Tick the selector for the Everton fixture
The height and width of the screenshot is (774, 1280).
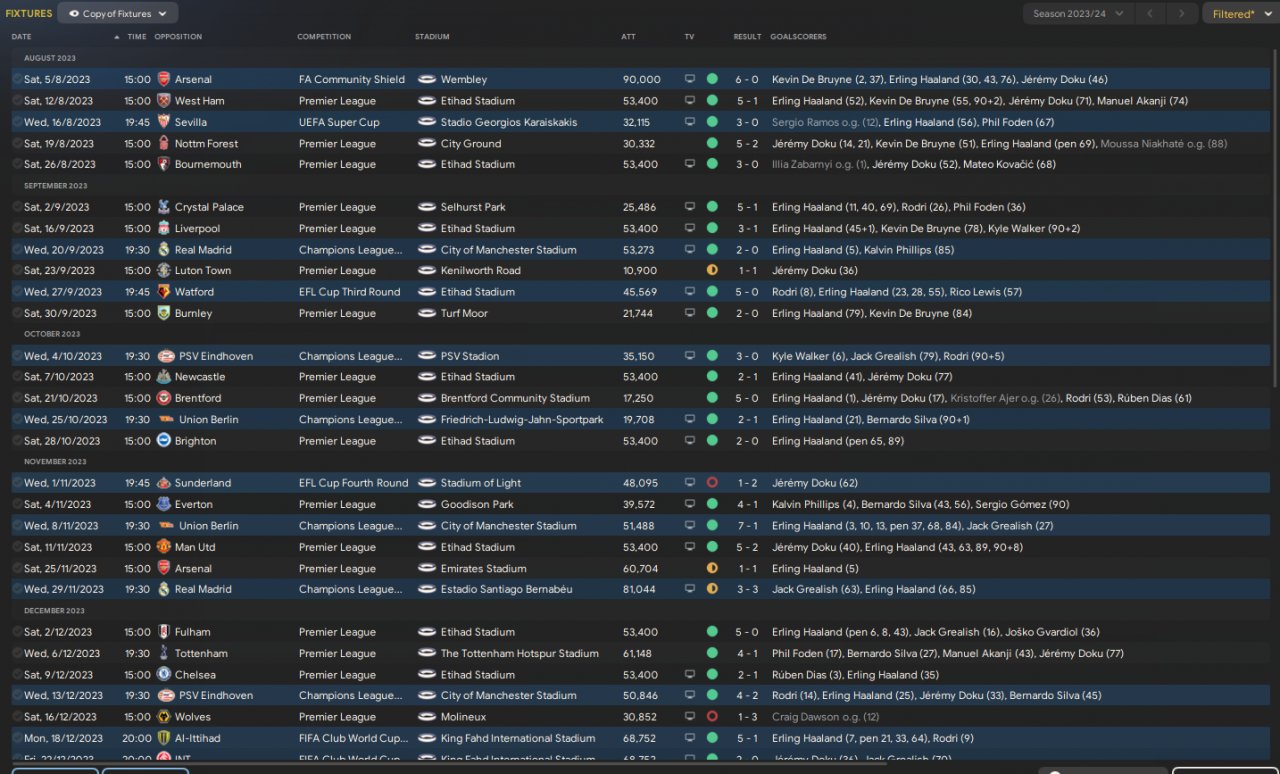click(x=17, y=505)
